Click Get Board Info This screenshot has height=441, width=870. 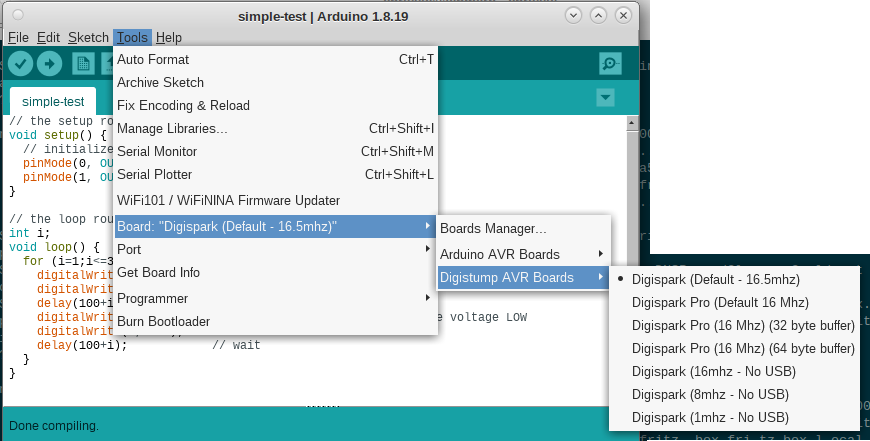pos(275,272)
